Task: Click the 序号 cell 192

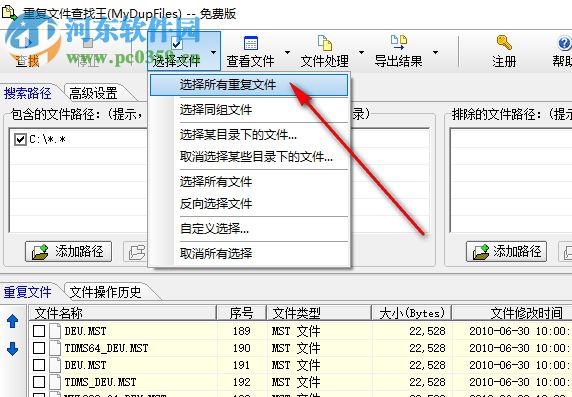Action: 241,382
